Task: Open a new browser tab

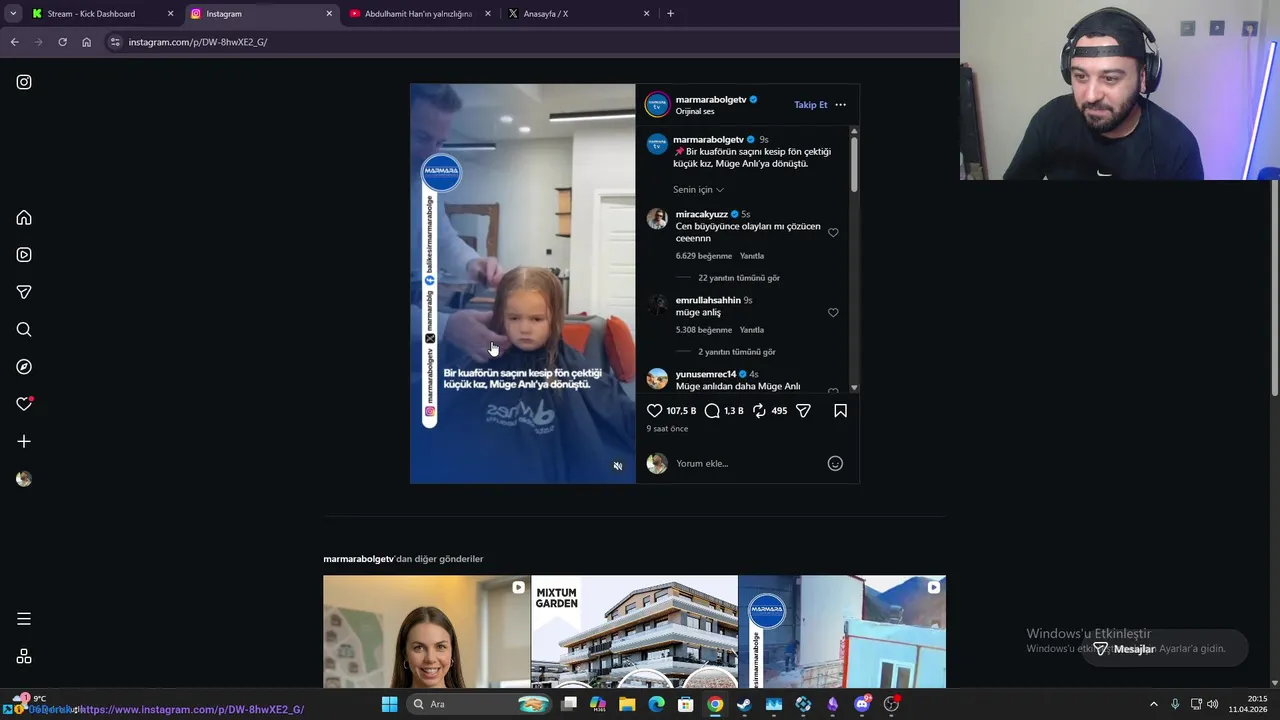Action: click(670, 14)
